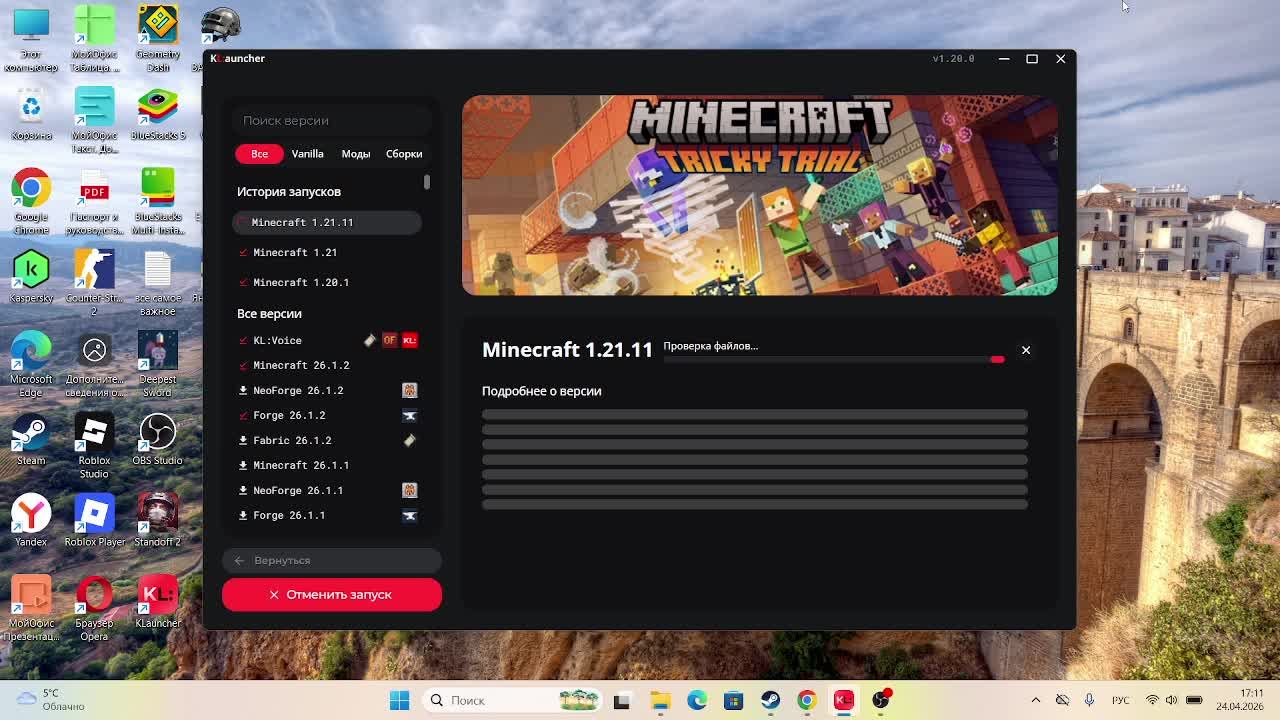Click the Forge anvil icon for 26.1.2

click(409, 415)
